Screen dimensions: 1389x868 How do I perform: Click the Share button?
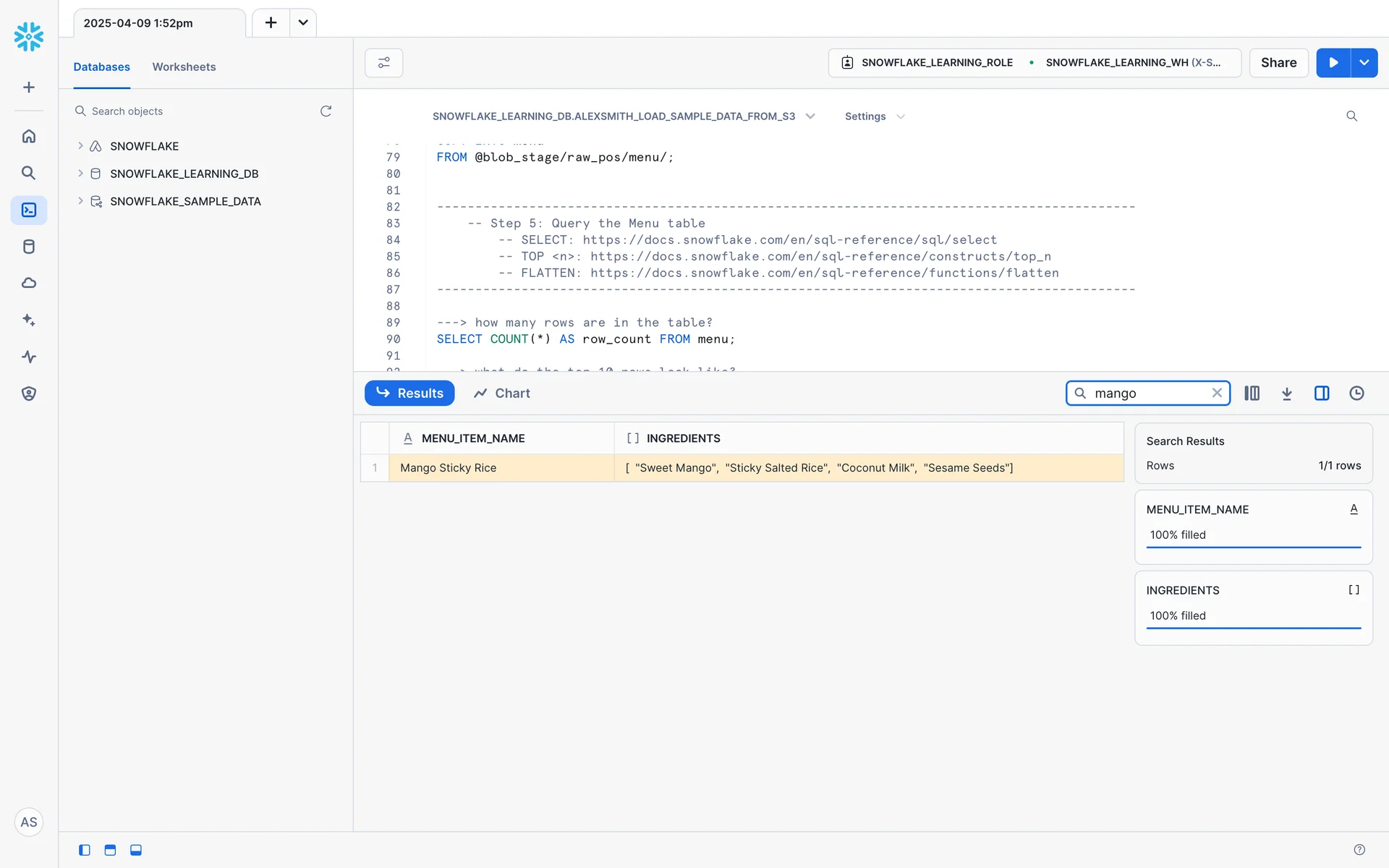point(1278,63)
